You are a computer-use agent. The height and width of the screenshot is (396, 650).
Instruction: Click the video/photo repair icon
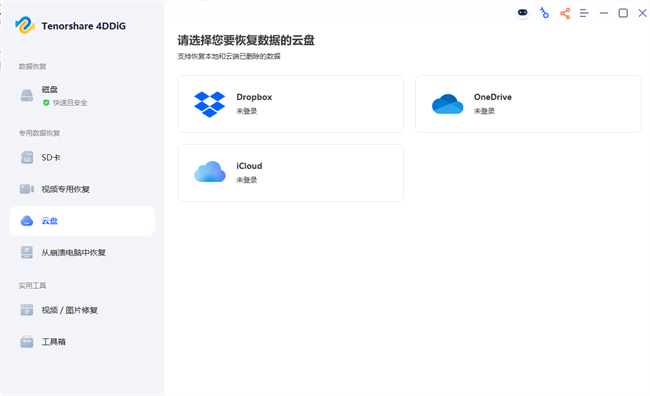point(27,310)
